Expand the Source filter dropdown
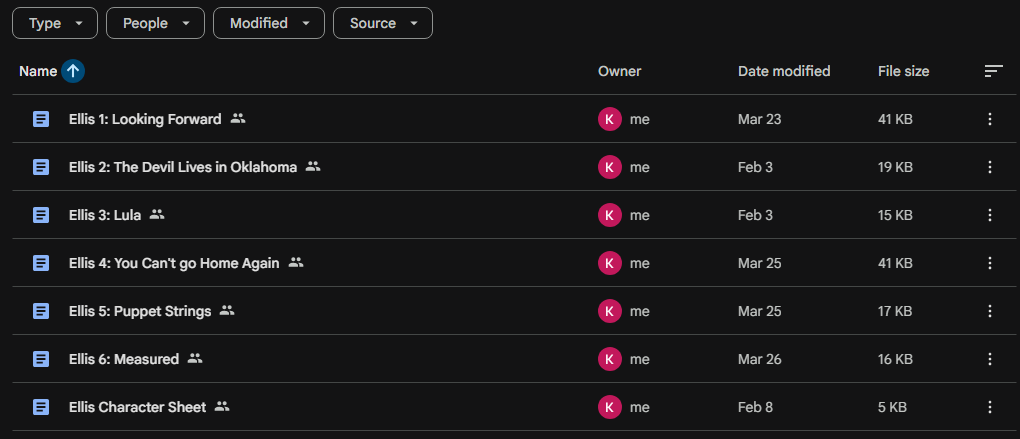This screenshot has height=439, width=1020. coord(382,23)
